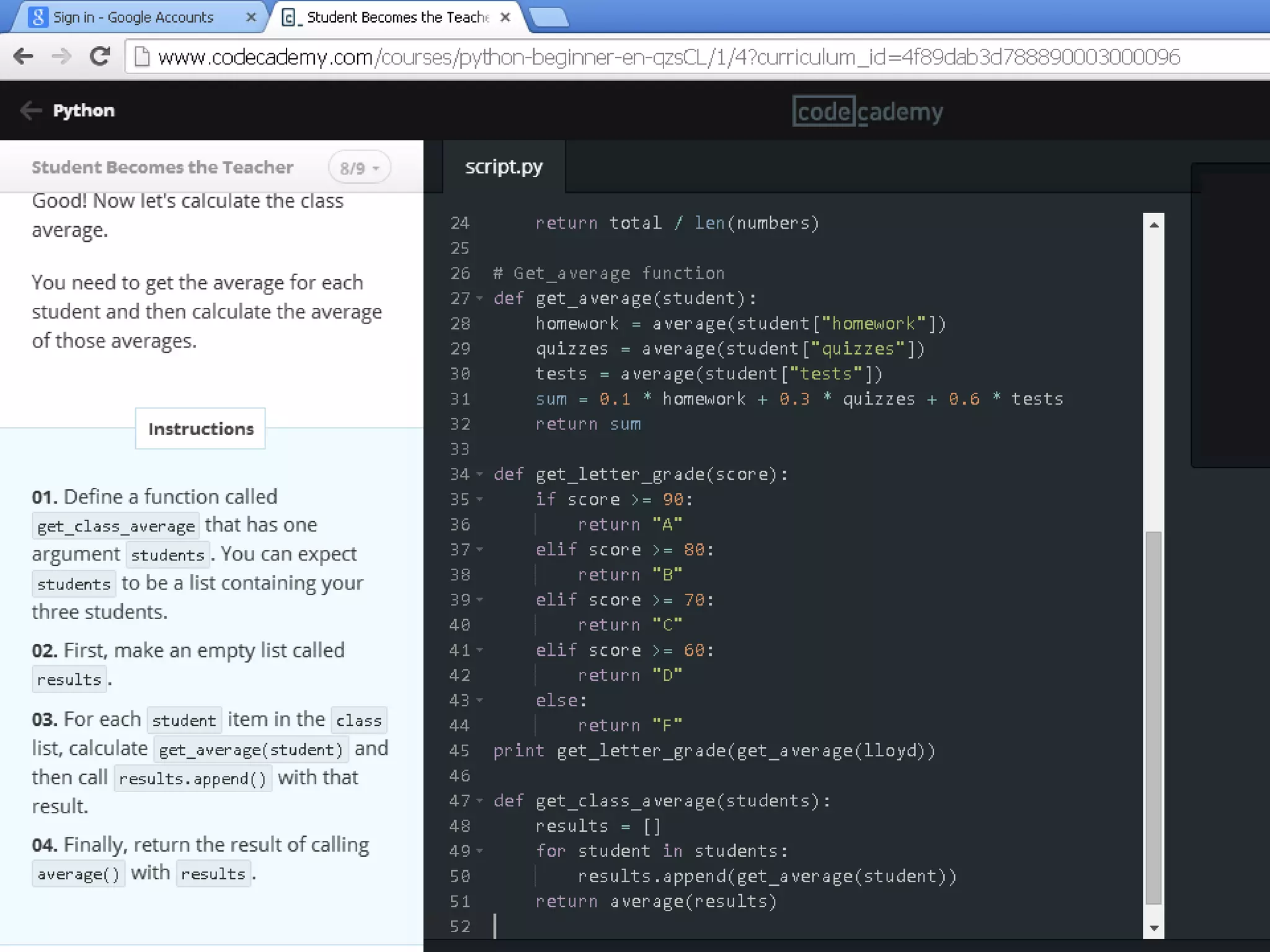1270x952 pixels.
Task: Click the 'class' code snippet in step 03
Action: [x=359, y=720]
